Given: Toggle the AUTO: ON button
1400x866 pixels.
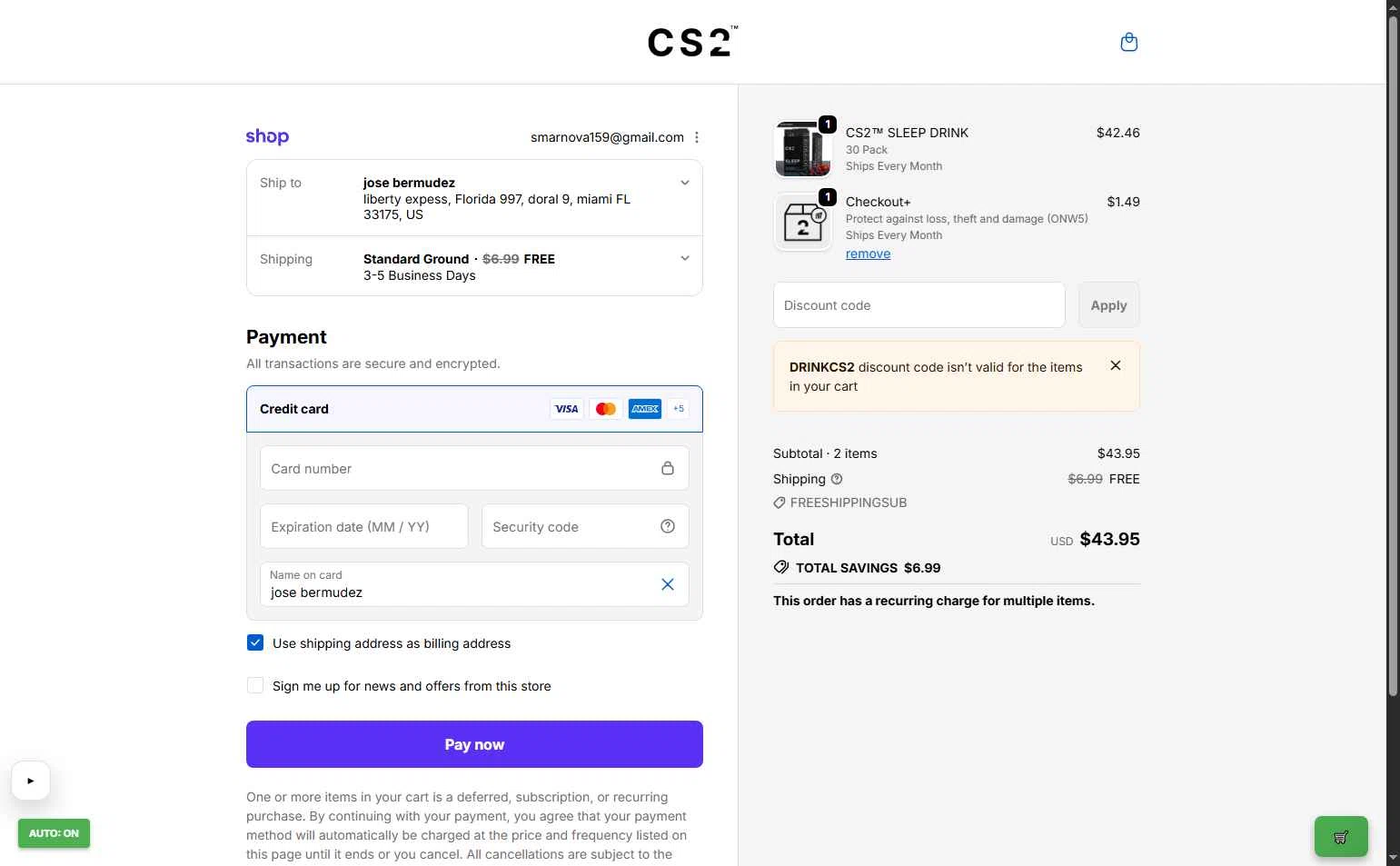Looking at the screenshot, I should [x=54, y=833].
